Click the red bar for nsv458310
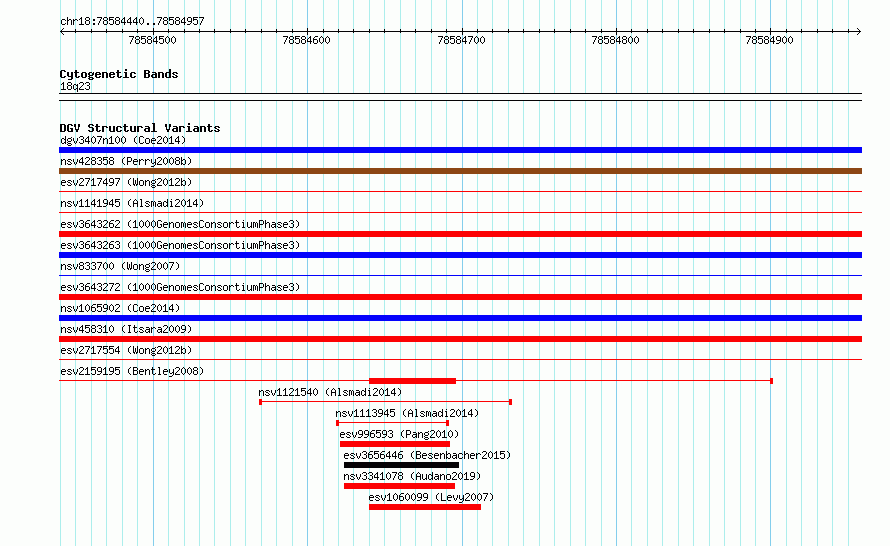Viewport: 890px width, 546px height. (460, 339)
